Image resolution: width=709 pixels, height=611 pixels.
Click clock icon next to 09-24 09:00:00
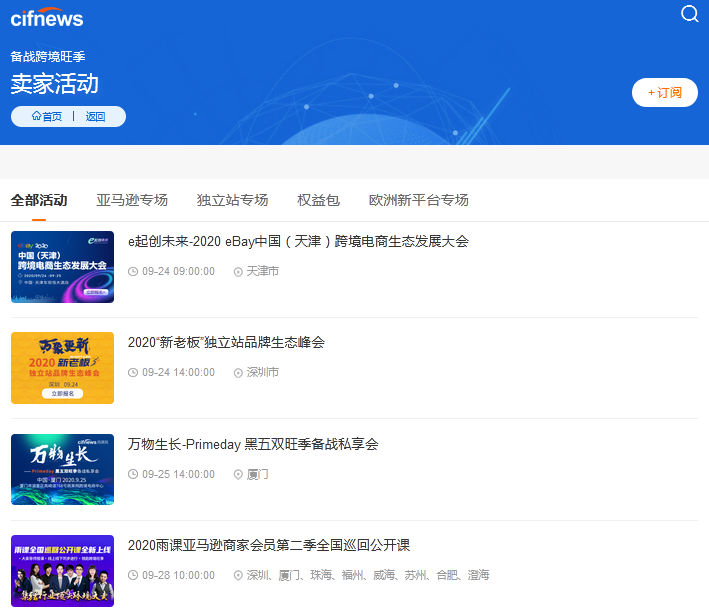[x=133, y=271]
